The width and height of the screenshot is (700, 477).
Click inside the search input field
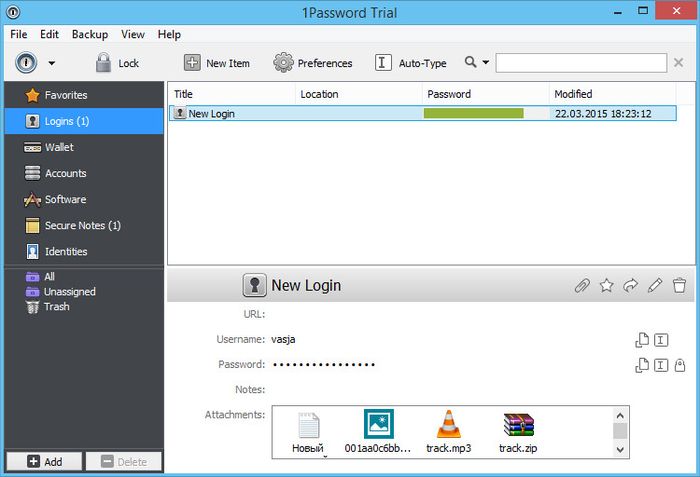(x=580, y=63)
